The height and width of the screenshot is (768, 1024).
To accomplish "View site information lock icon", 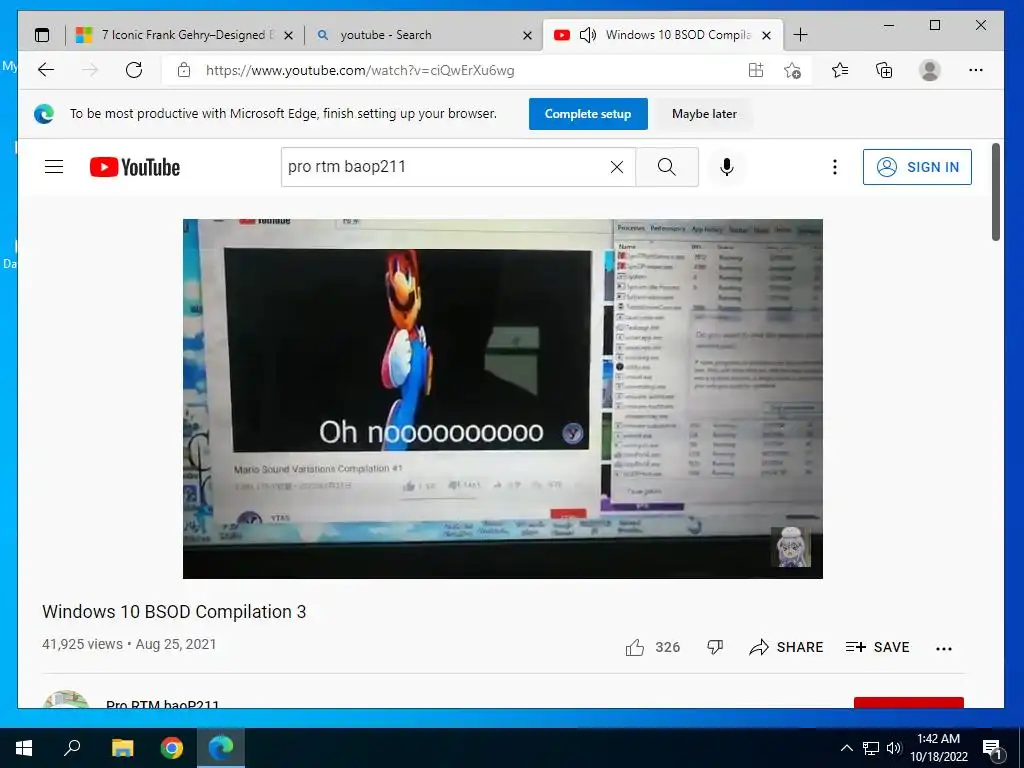I will pos(184,70).
